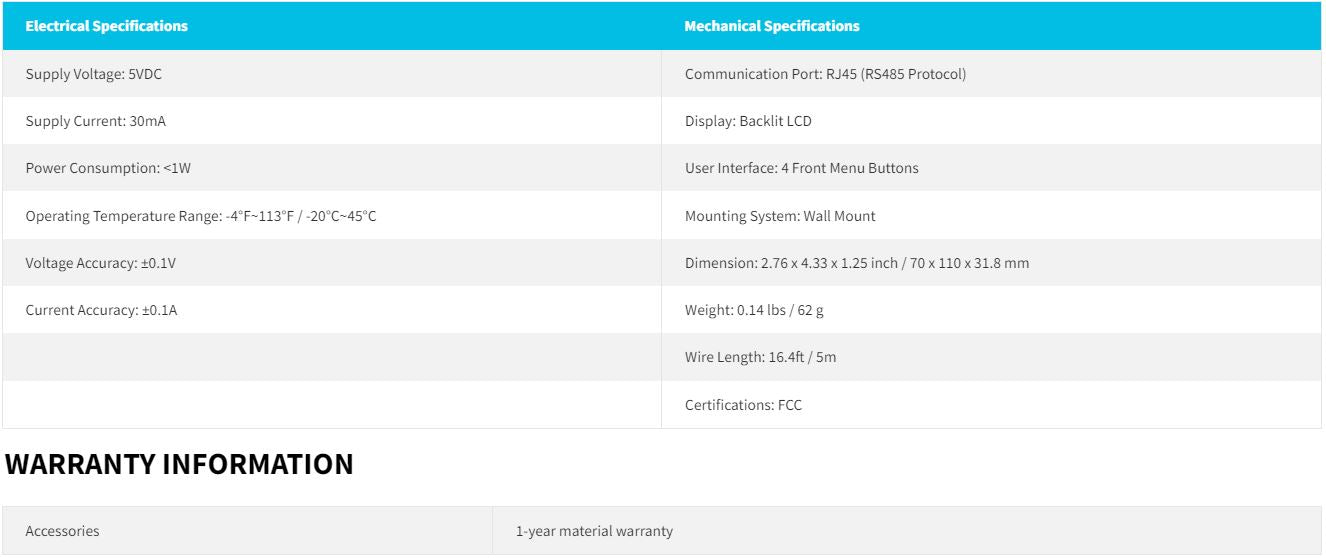Select the Current Accuracy: ±0.1A text
The image size is (1326, 558).
pyautogui.click(x=101, y=310)
